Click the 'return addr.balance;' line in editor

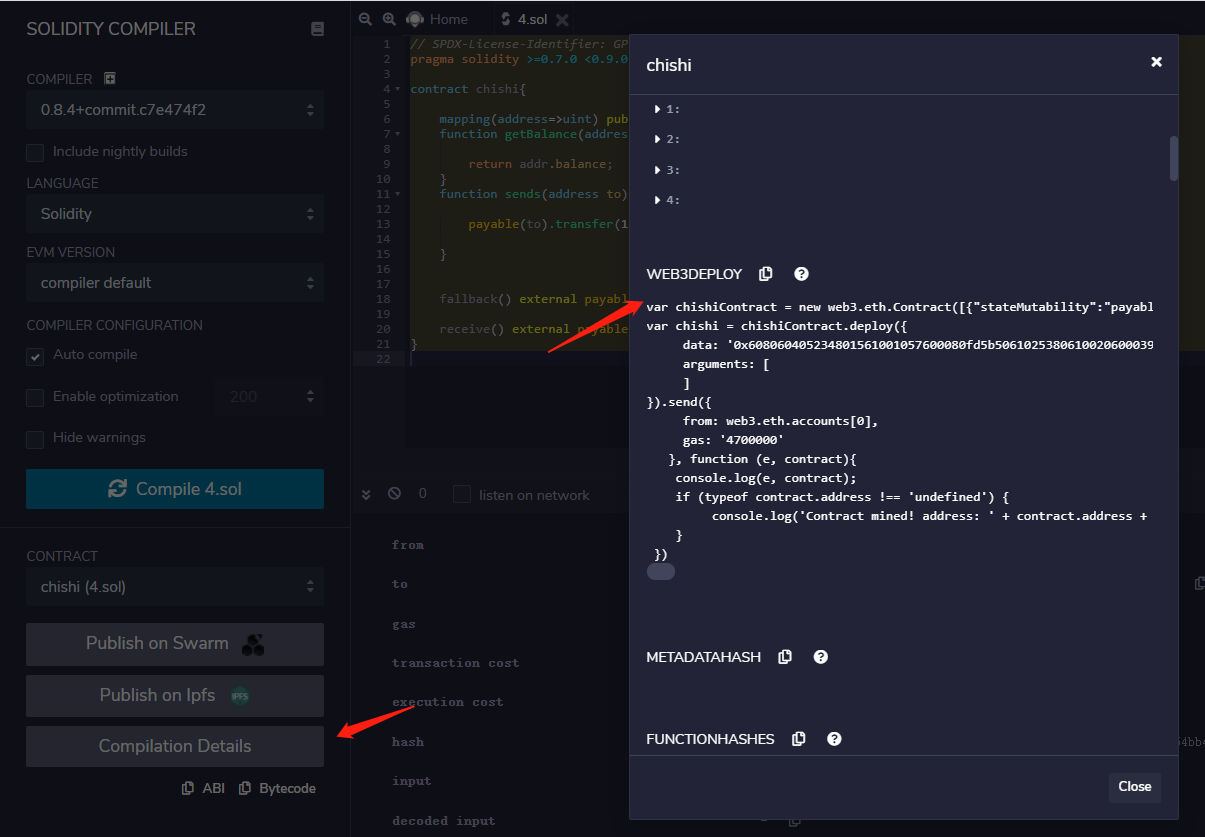click(540, 164)
